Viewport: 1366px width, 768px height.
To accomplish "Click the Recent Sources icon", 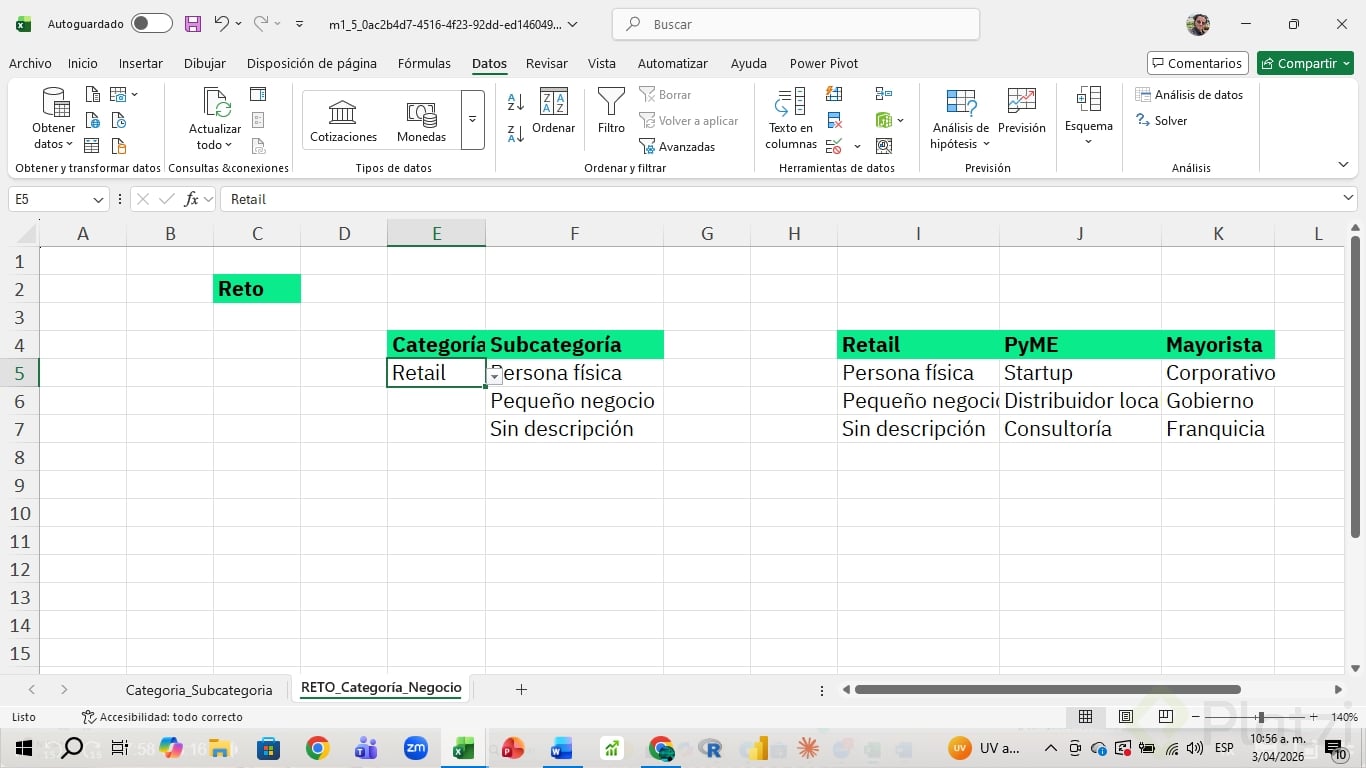I will point(118,121).
